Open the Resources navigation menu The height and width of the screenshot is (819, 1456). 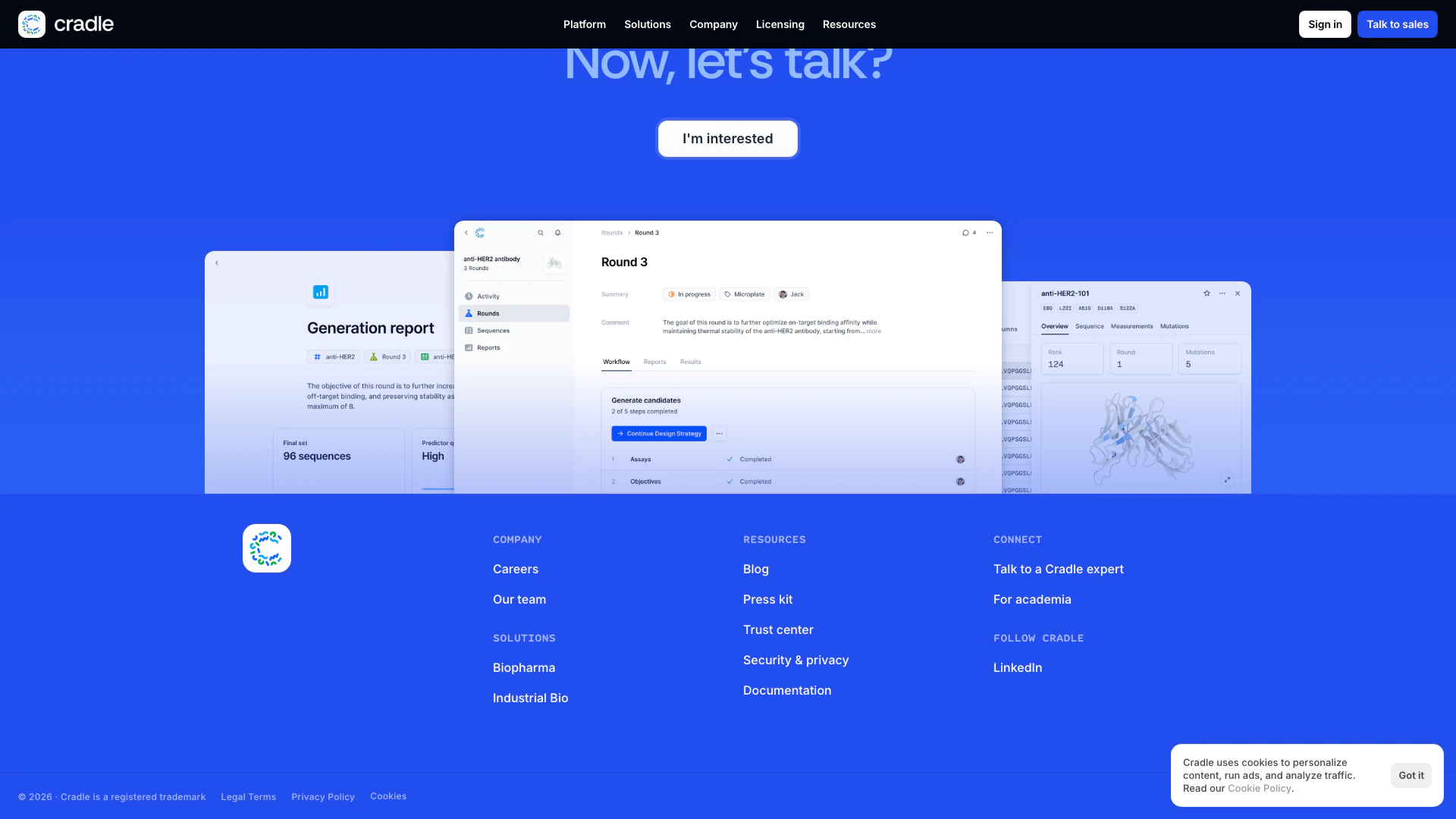pos(849,24)
